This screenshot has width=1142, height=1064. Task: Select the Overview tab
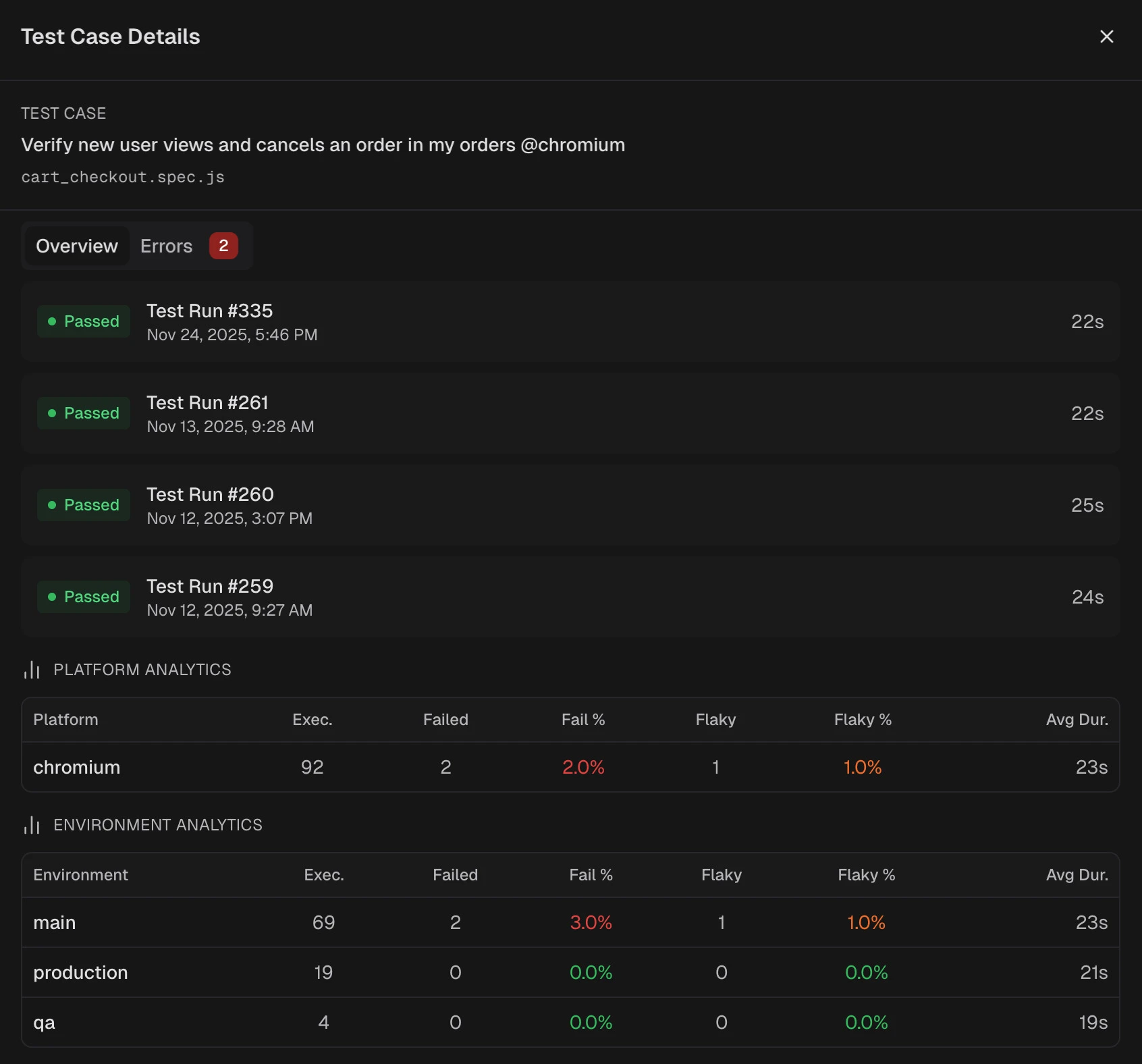76,246
